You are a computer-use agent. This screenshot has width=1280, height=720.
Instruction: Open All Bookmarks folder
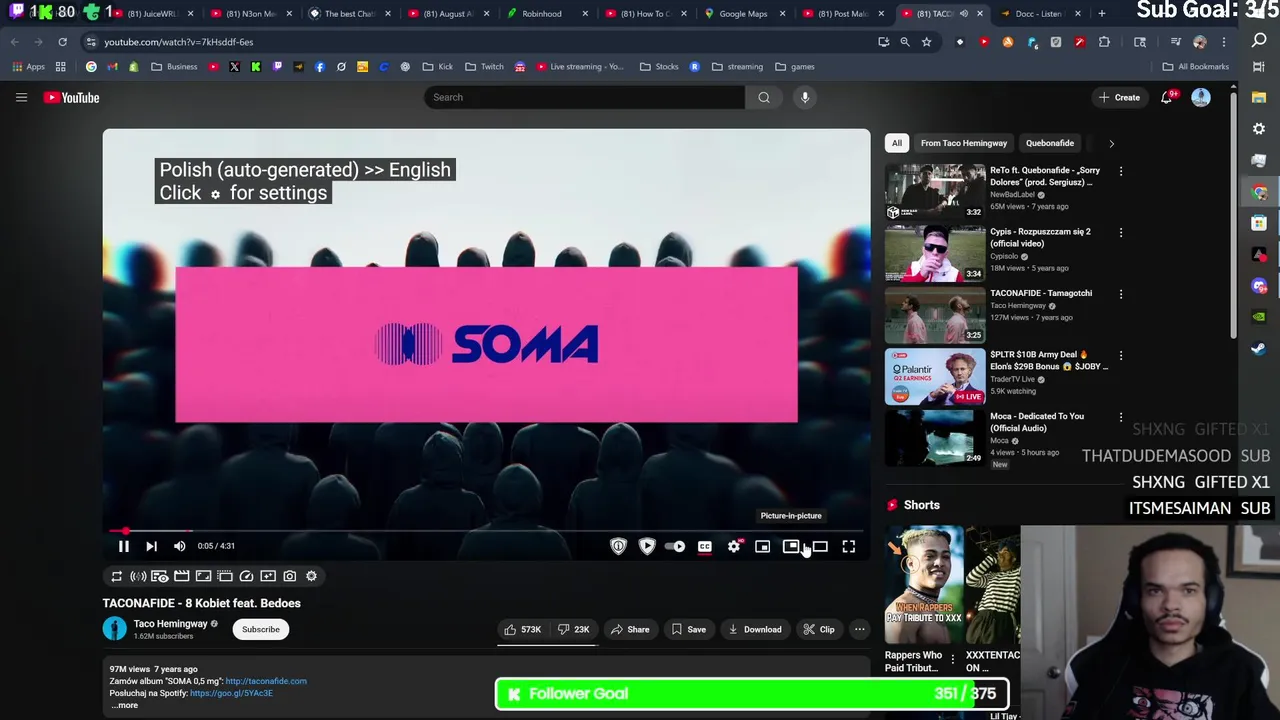point(1196,66)
